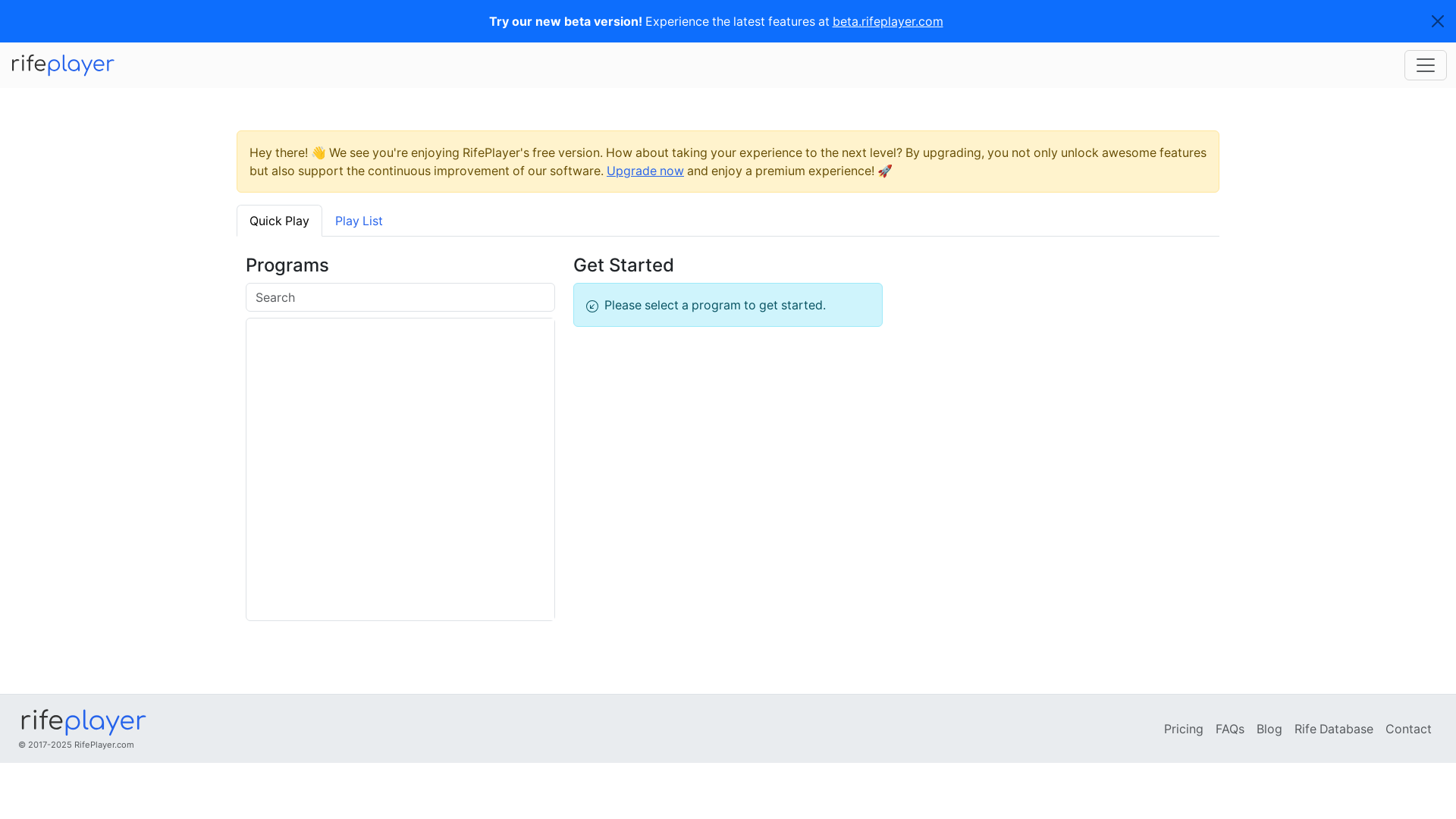Click 'Try our new beta version!' text
Viewport: 1456px width, 819px height.
click(565, 21)
